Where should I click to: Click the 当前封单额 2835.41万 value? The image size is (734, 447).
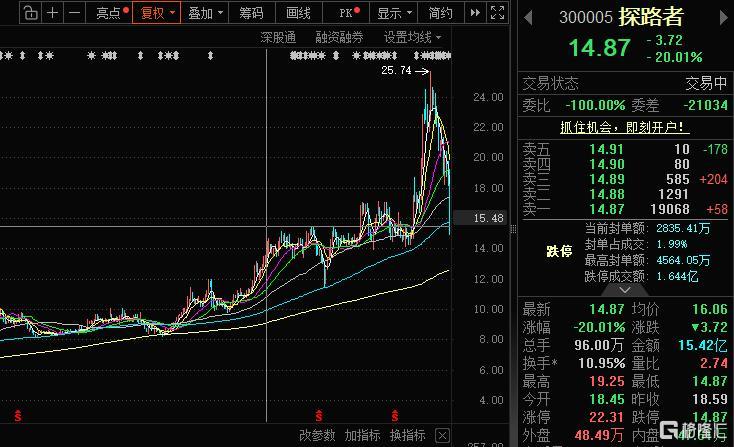click(x=683, y=228)
